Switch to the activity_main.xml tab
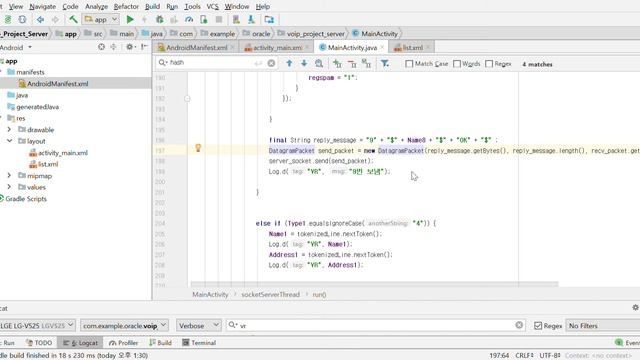This screenshot has height=360, width=640. click(x=277, y=47)
